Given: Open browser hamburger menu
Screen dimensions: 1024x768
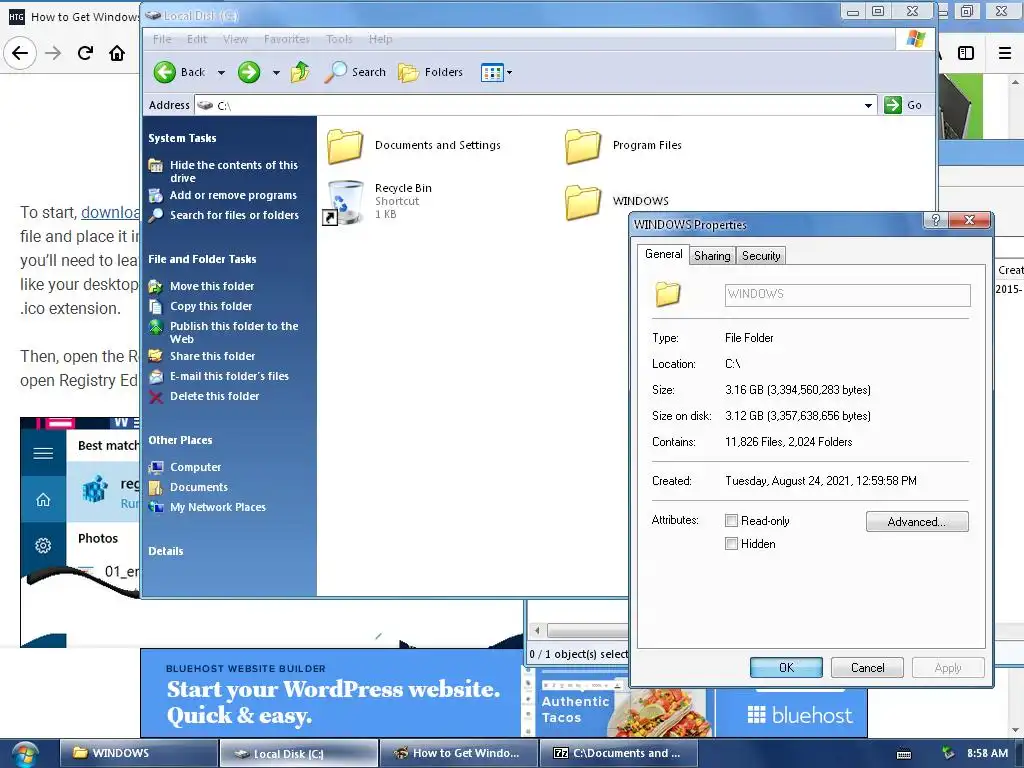Looking at the screenshot, I should coord(1005,53).
